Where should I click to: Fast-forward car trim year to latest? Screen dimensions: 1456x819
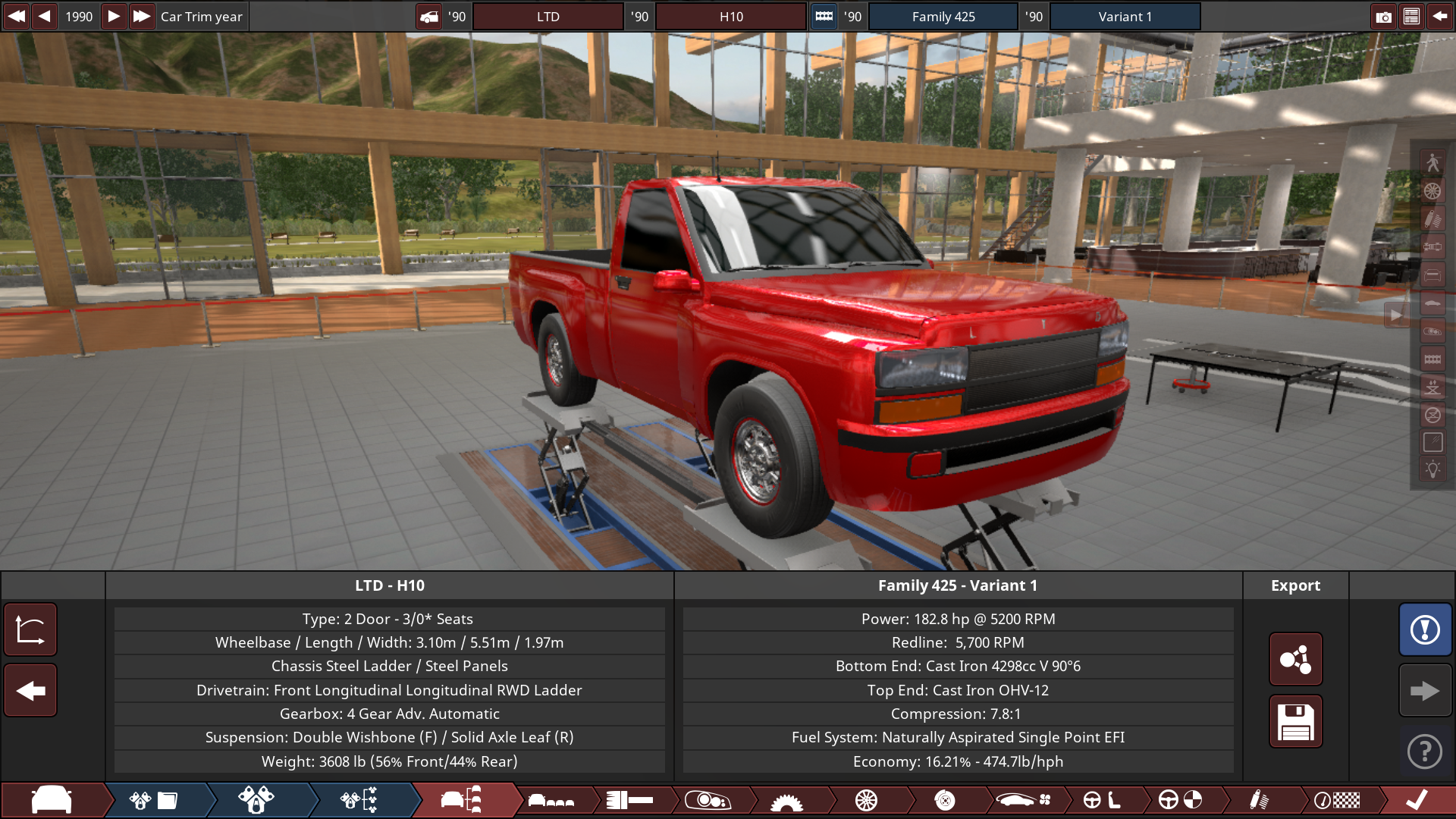[x=142, y=16]
